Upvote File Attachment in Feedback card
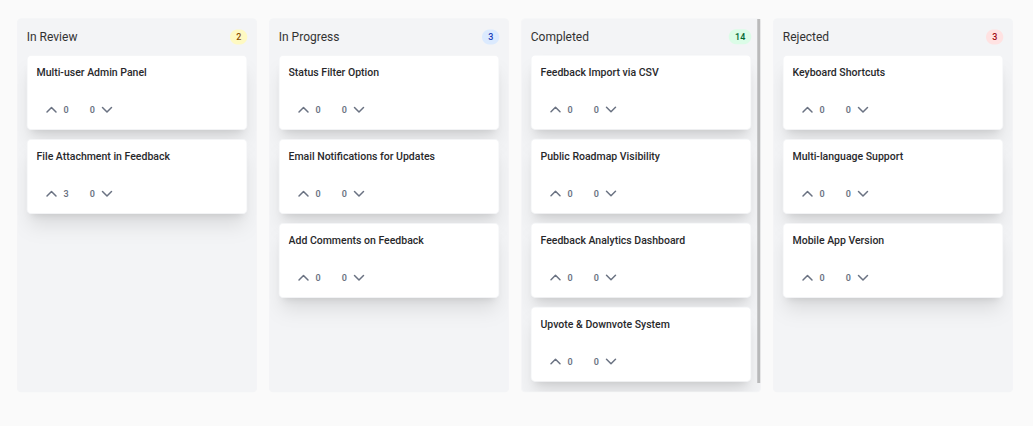Image resolution: width=1033 pixels, height=426 pixels. tap(52, 194)
